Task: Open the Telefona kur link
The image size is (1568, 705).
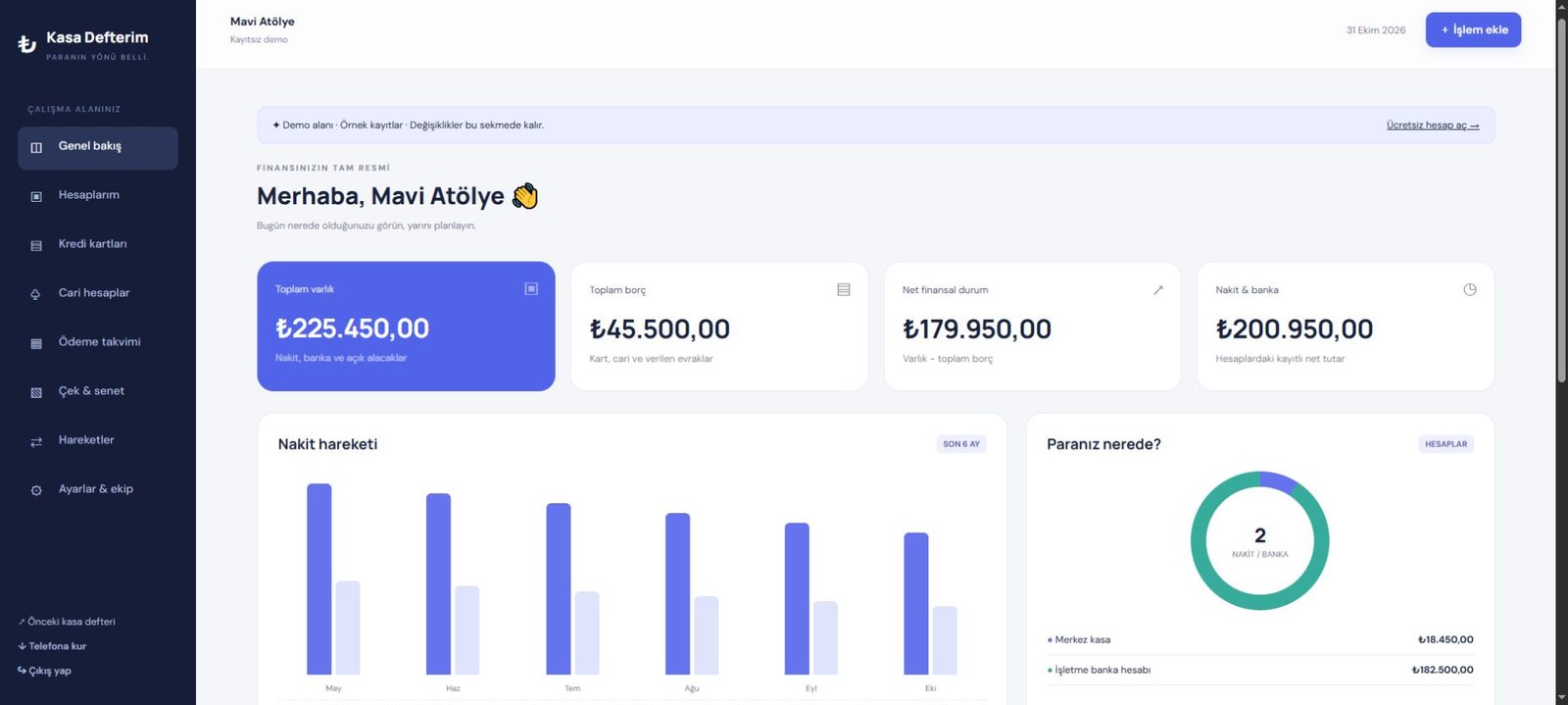Action: point(52,646)
